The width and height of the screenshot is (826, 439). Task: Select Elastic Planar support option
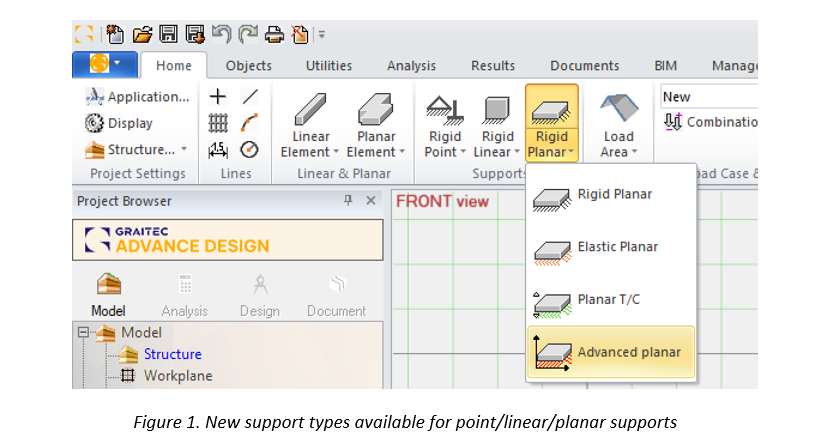tap(610, 246)
